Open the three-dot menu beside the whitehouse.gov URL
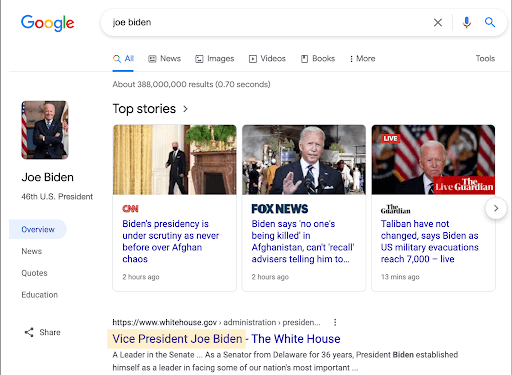 (x=335, y=322)
